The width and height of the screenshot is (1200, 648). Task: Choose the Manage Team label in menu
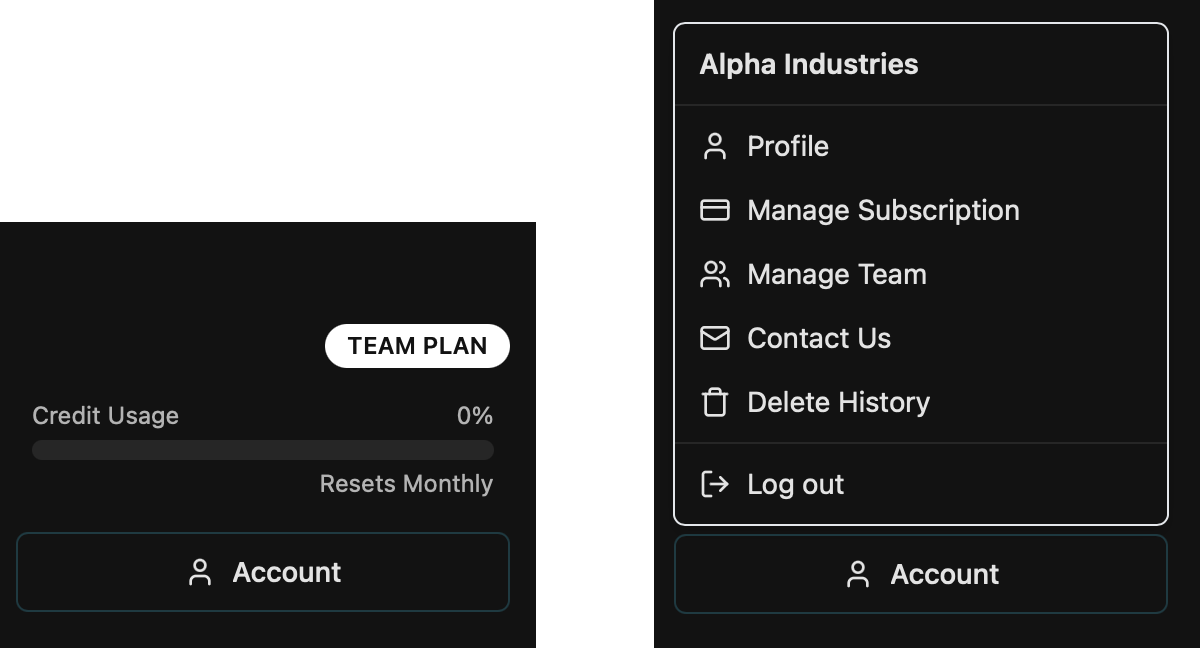(837, 274)
